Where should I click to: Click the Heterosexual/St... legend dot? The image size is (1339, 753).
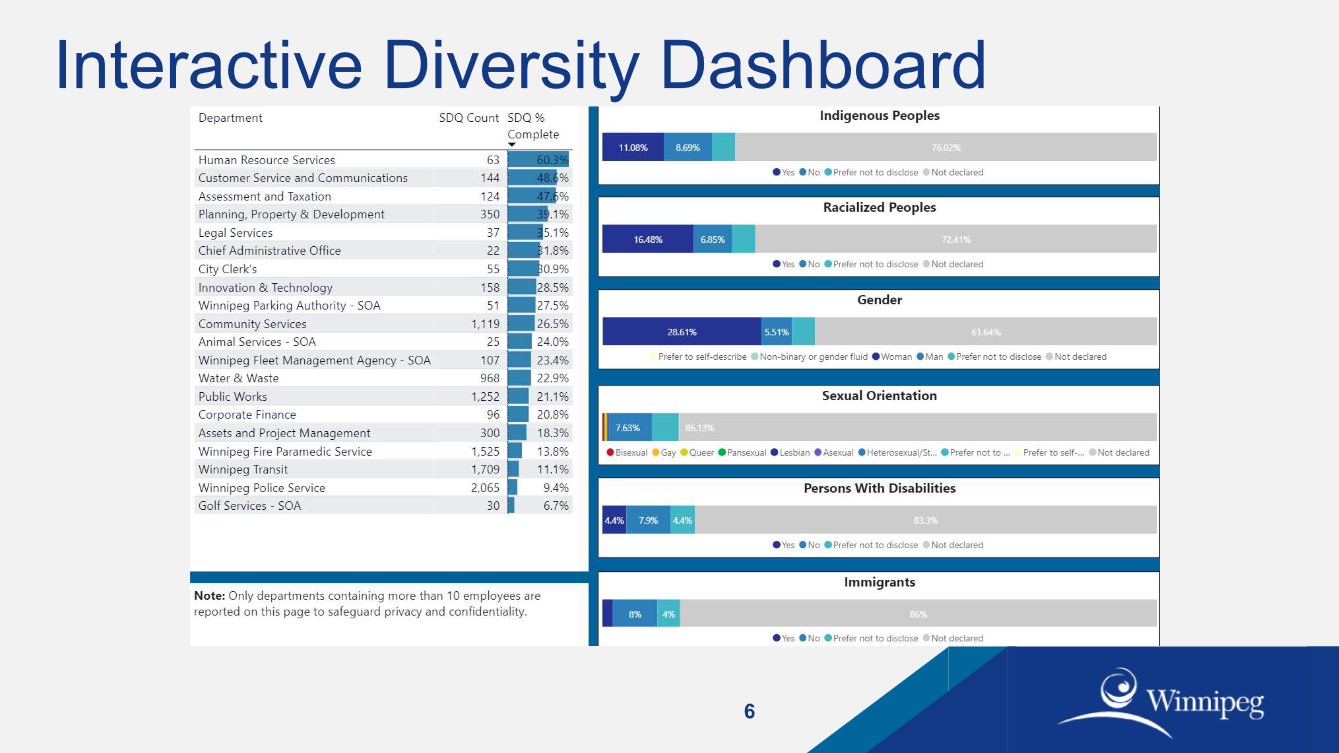(864, 453)
